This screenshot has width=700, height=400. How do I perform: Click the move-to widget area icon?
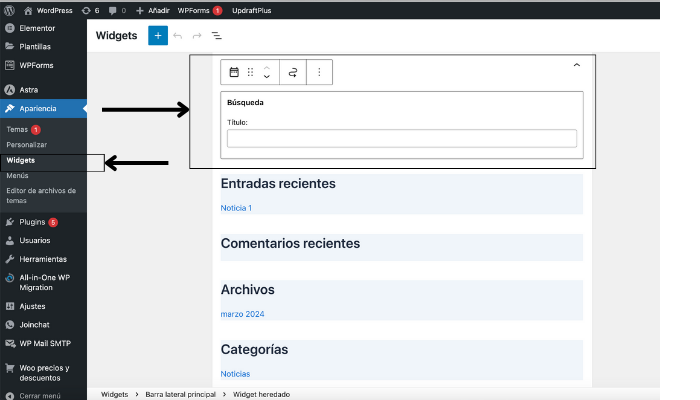[293, 72]
